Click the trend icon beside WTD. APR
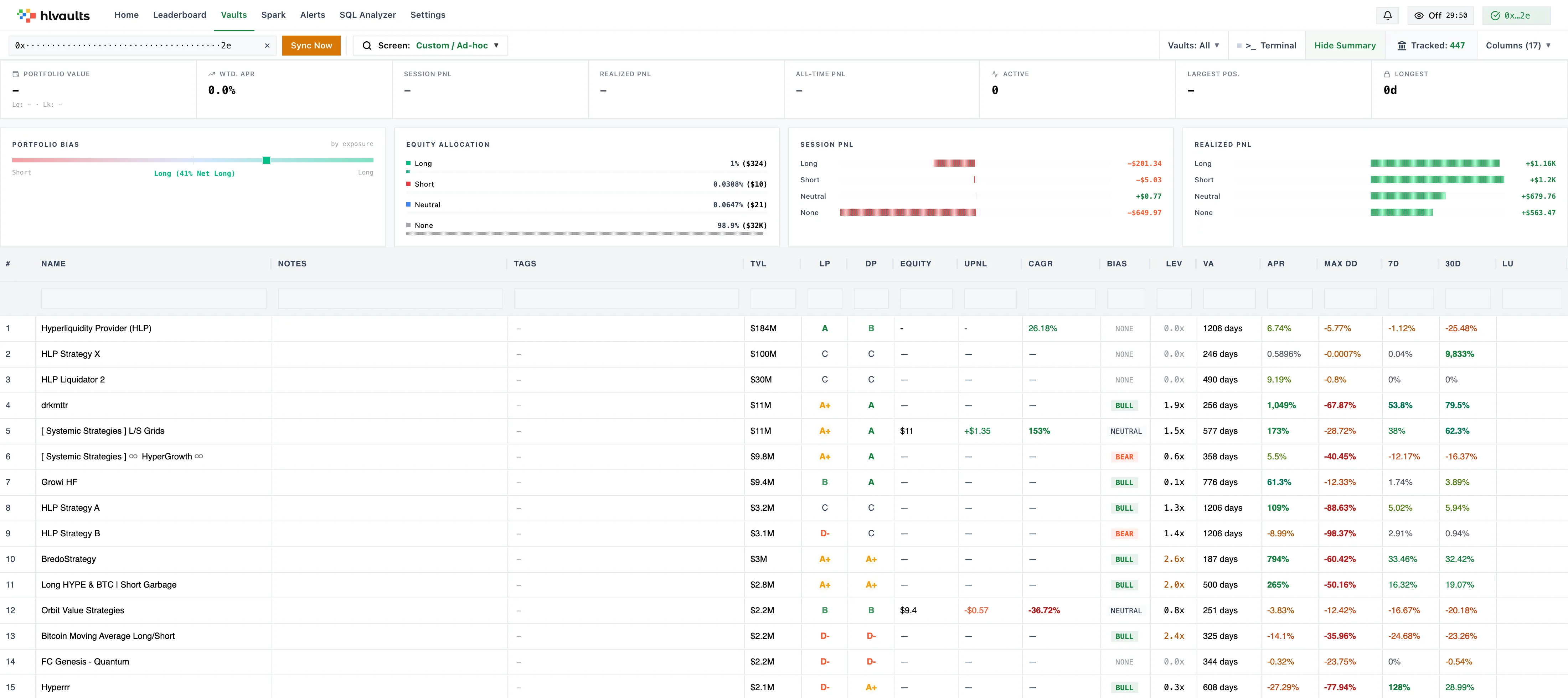 212,74
